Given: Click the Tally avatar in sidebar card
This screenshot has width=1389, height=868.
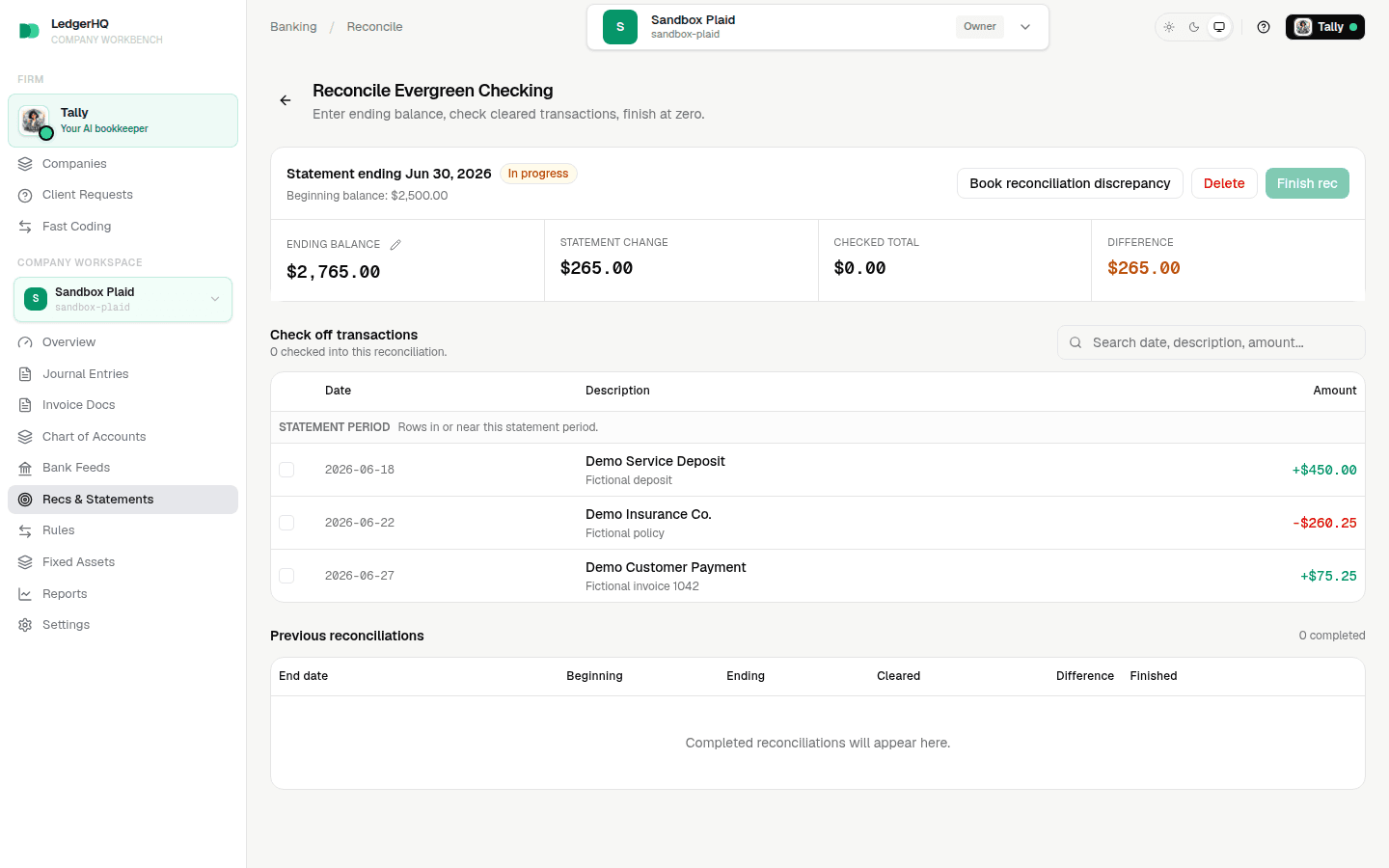Looking at the screenshot, I should click(x=35, y=121).
